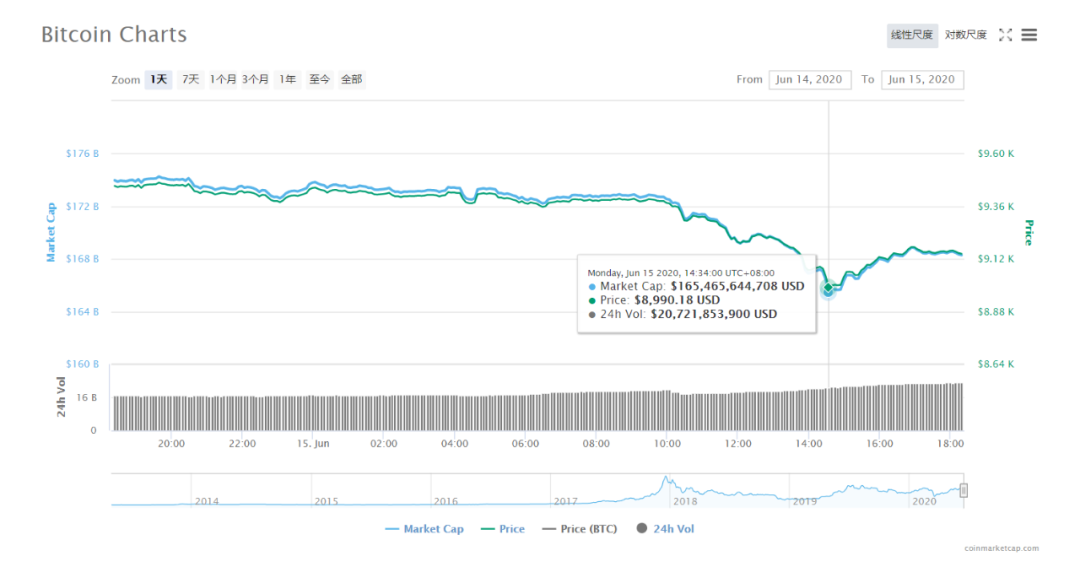Click the 16 B volume axis label
1080x567 pixels.
[87, 398]
